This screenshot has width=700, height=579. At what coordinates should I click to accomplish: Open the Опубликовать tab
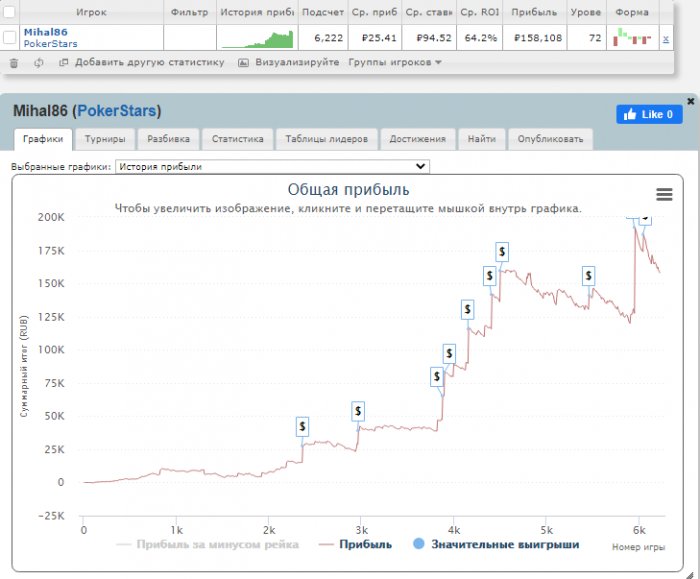click(x=550, y=139)
